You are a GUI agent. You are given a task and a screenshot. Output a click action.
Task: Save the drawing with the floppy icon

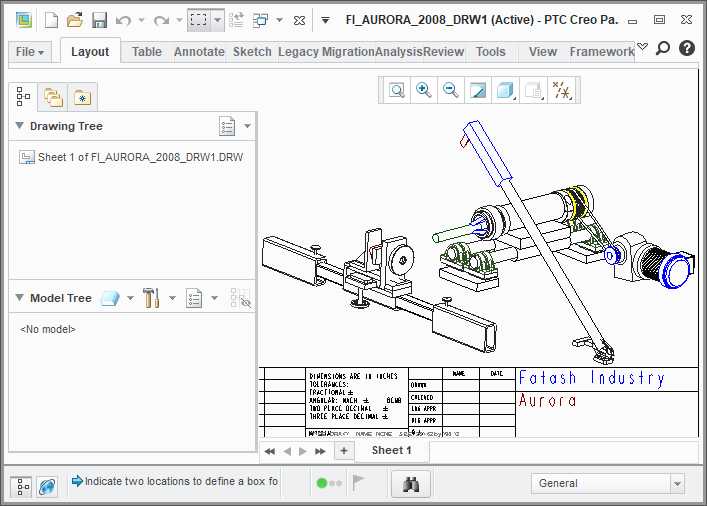click(x=99, y=20)
